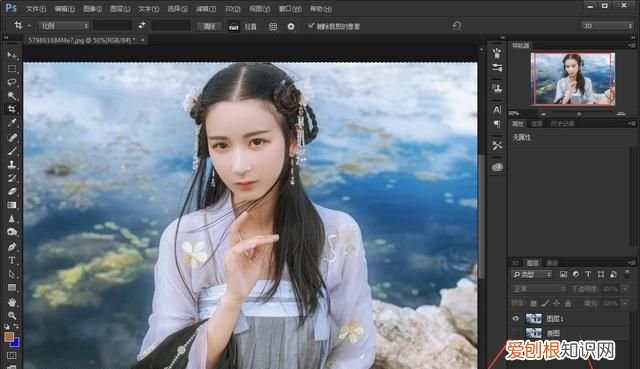Screen dimensions: 640x369
Task: Select the Pen tool
Action: [12, 247]
